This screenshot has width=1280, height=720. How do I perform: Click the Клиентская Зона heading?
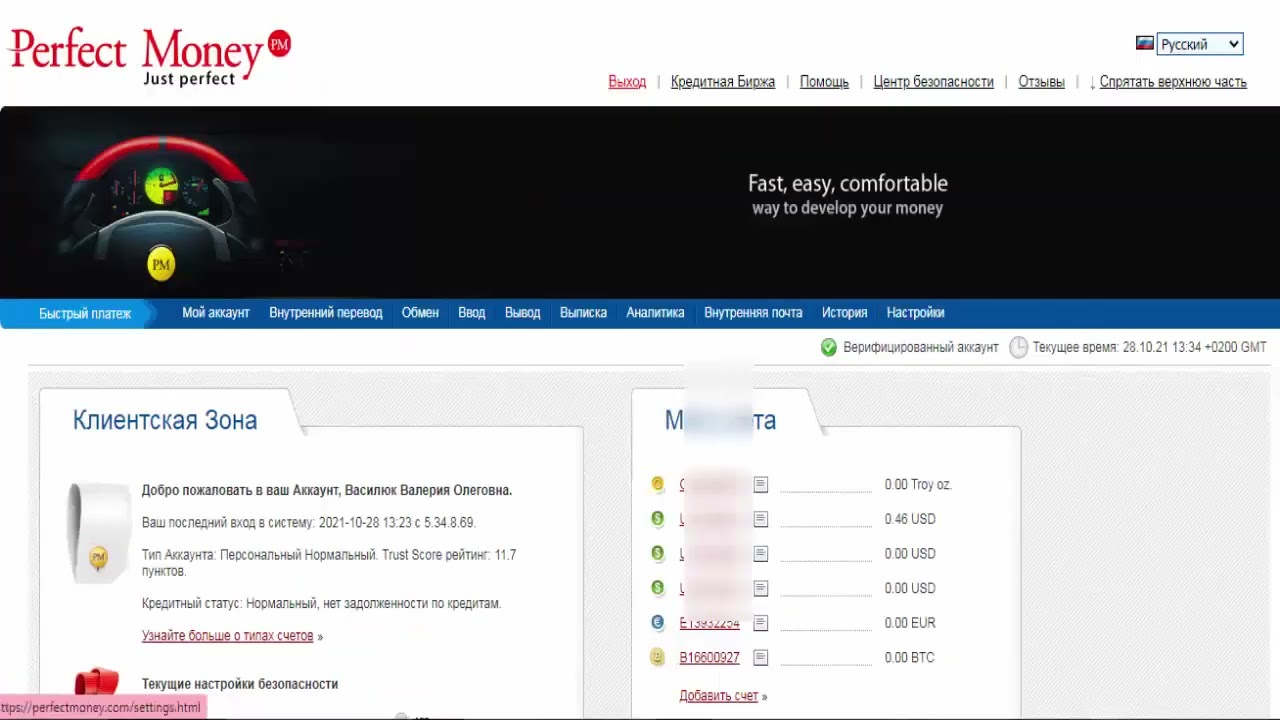[x=165, y=420]
